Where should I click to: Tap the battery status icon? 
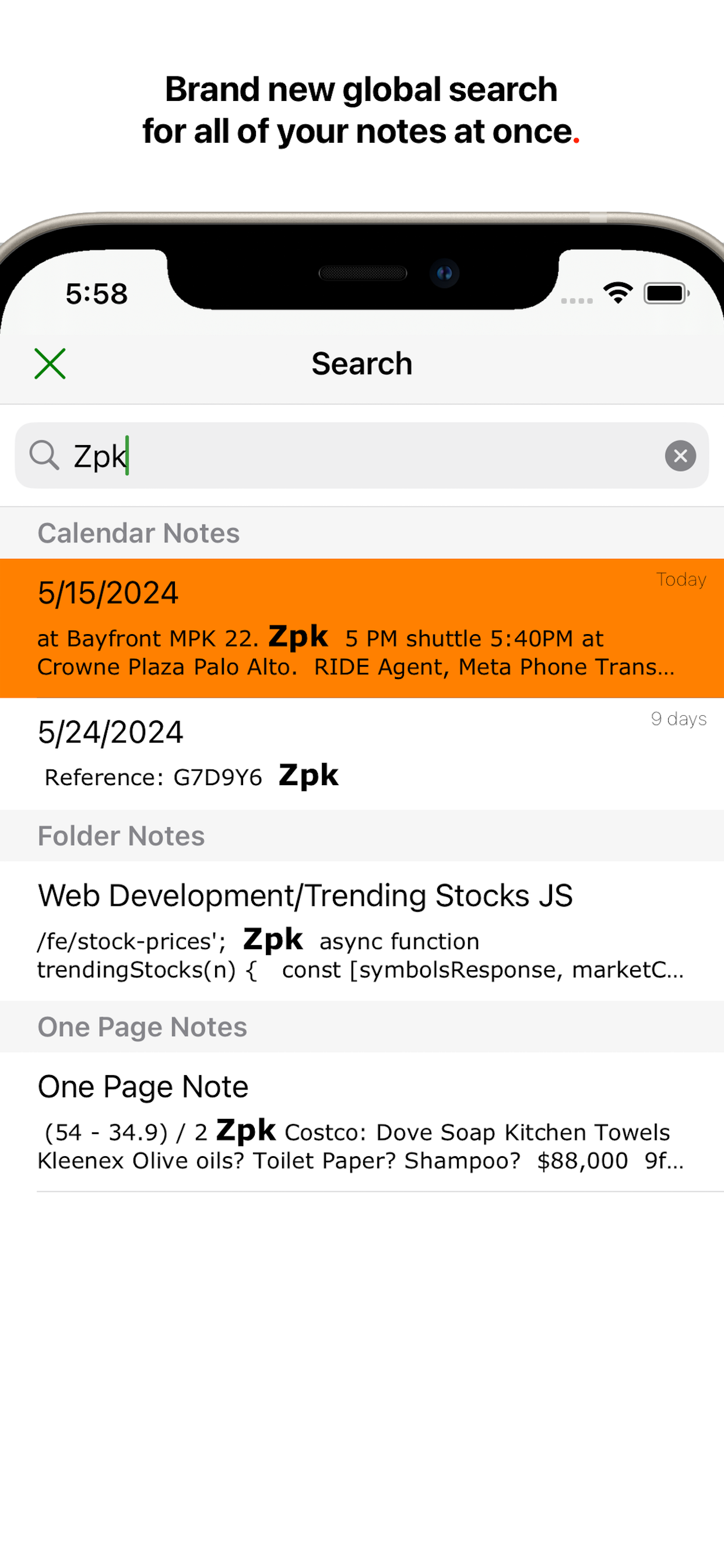click(667, 293)
